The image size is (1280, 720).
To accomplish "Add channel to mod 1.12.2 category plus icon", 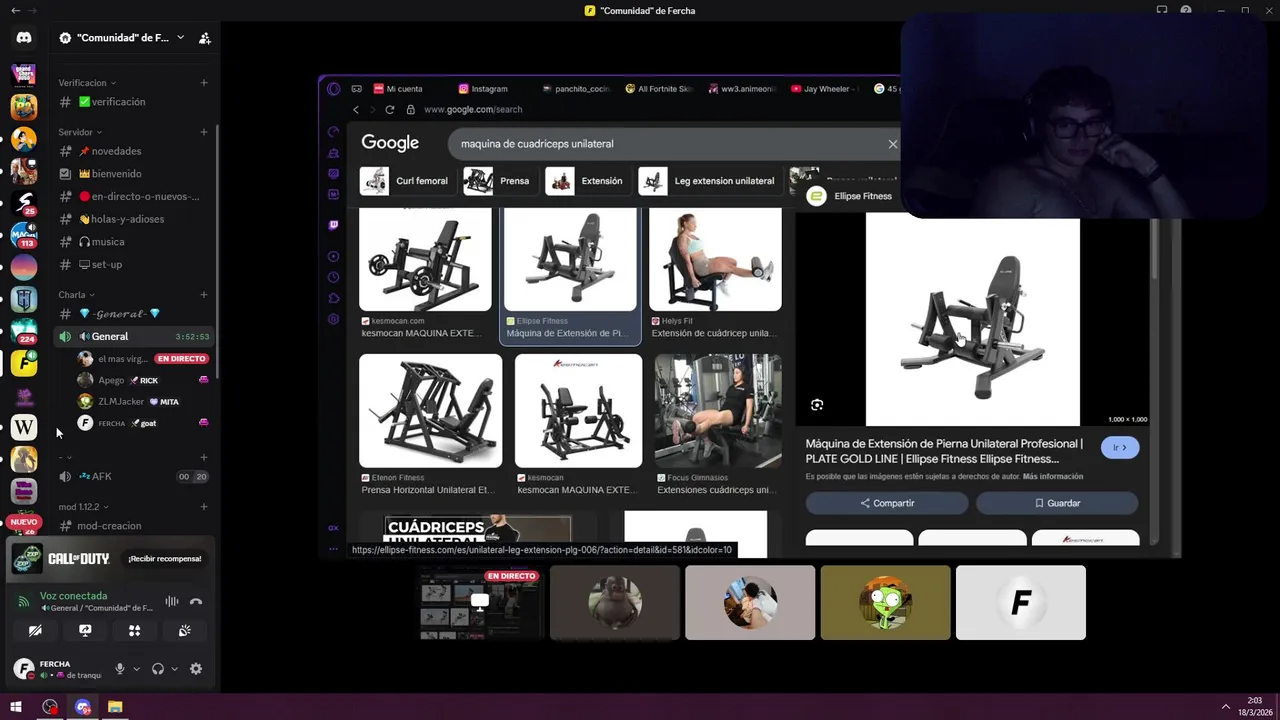I will 204,507.
